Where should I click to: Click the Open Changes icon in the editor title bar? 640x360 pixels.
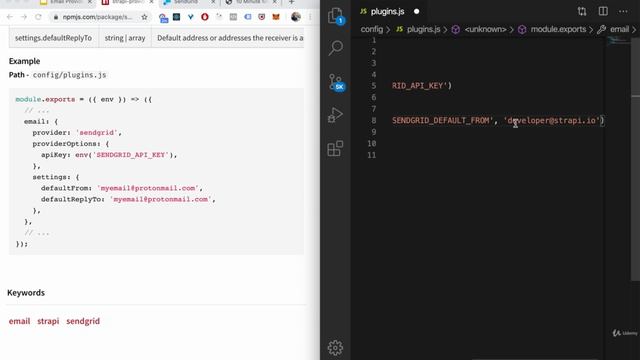tap(582, 11)
